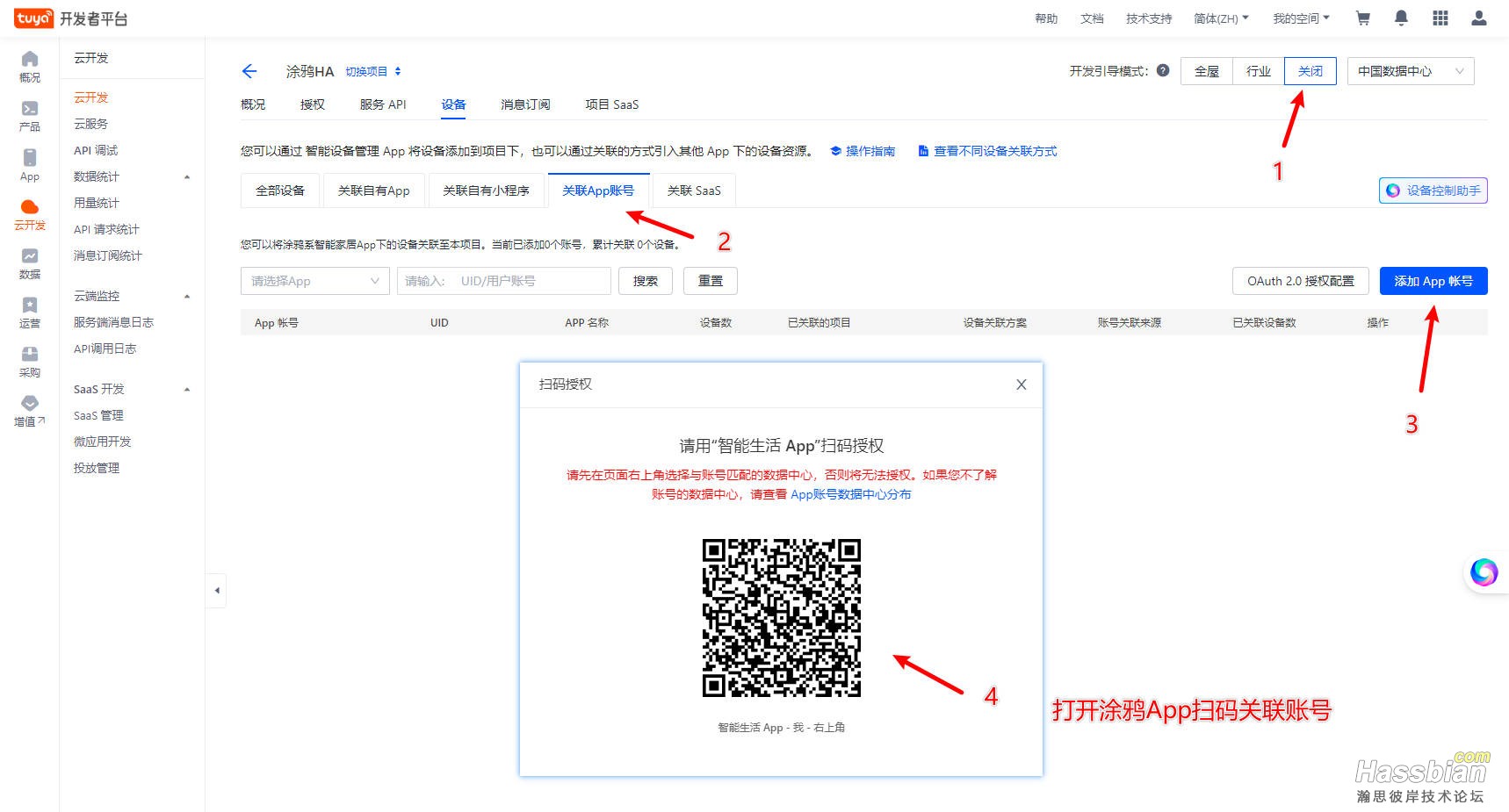Open API 请求统计 in sidebar

106,229
